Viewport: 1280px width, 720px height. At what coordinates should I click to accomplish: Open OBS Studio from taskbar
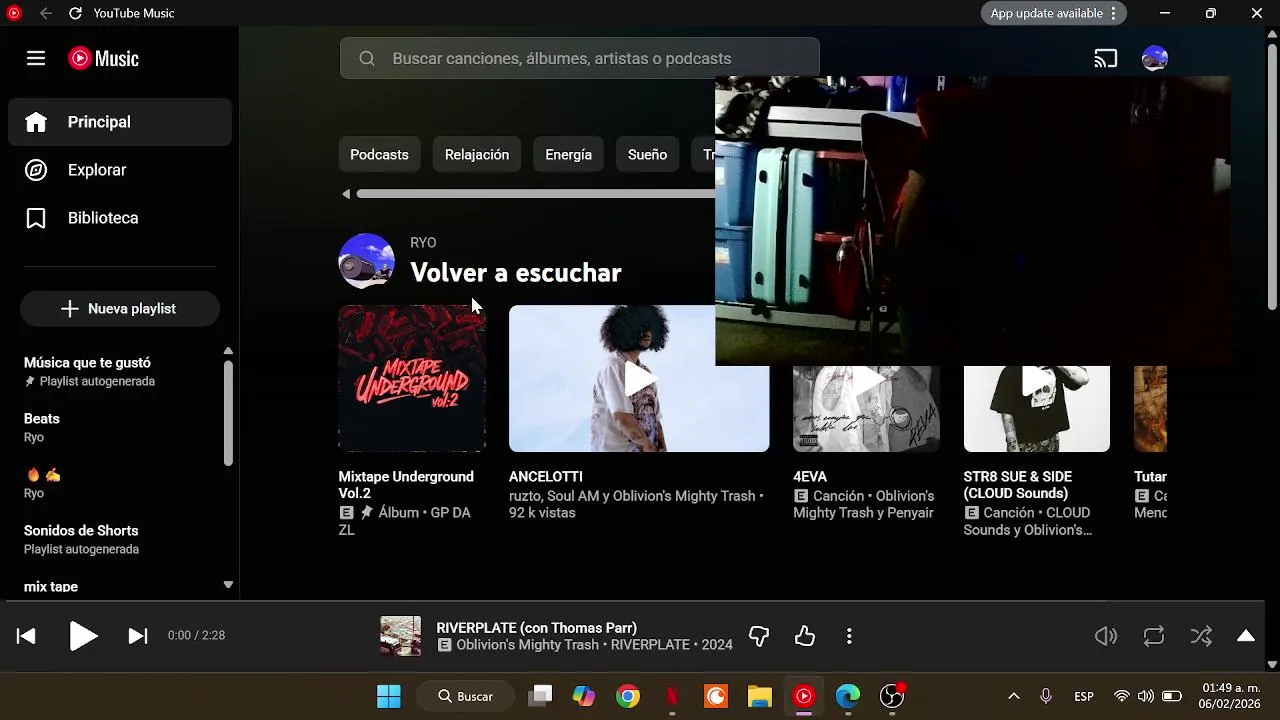pos(892,696)
